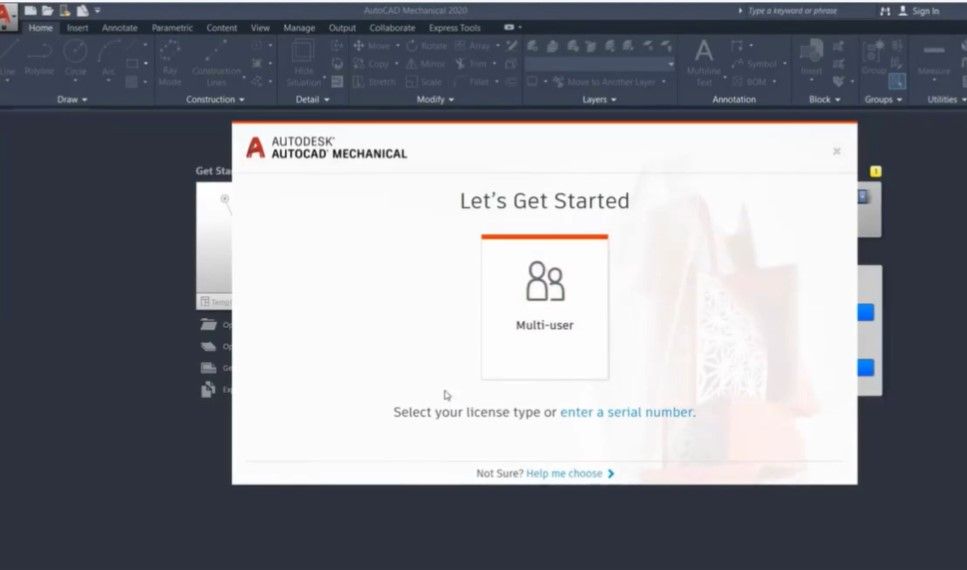Select the Scale tool
Viewport: 967px width, 570px height.
424,81
